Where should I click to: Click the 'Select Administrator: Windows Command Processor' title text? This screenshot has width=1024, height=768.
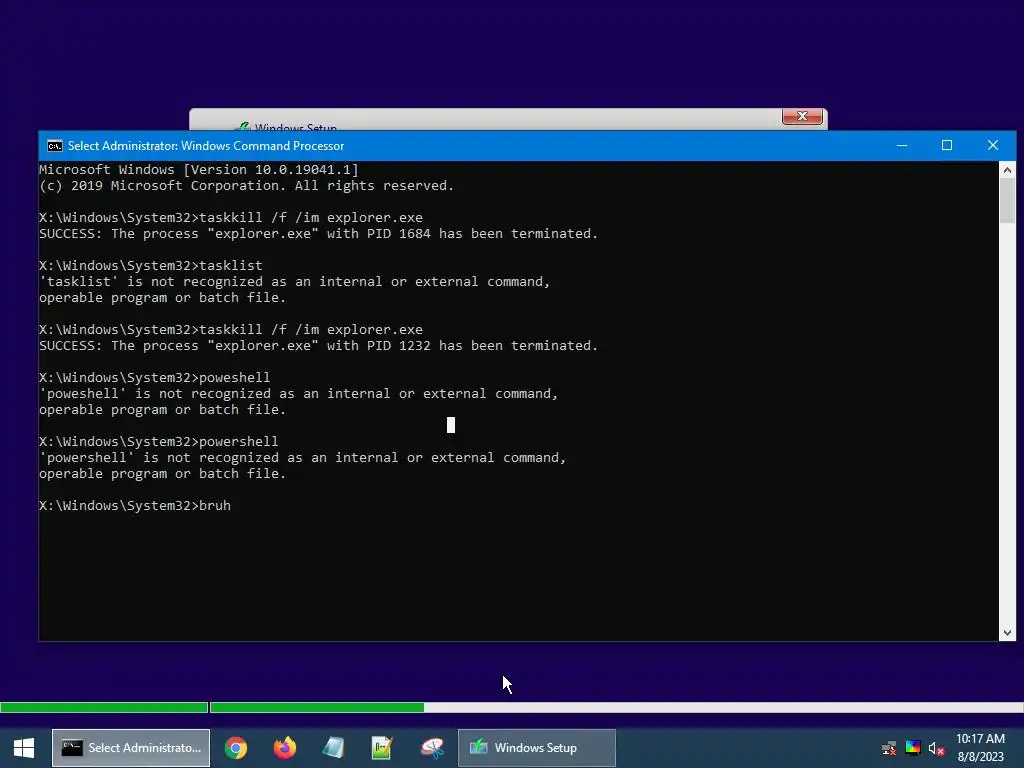tap(206, 146)
